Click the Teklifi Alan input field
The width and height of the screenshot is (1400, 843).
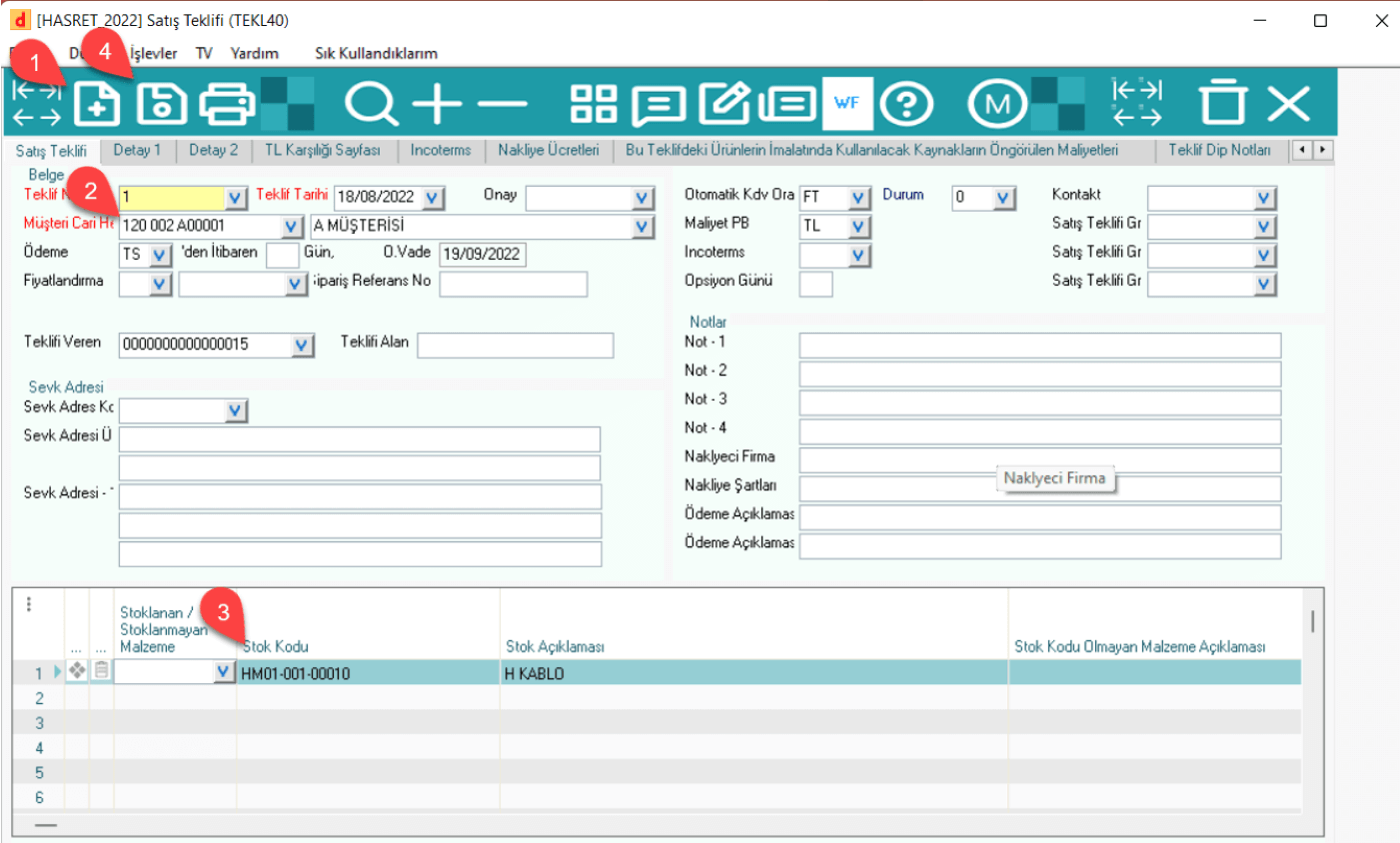click(x=515, y=345)
